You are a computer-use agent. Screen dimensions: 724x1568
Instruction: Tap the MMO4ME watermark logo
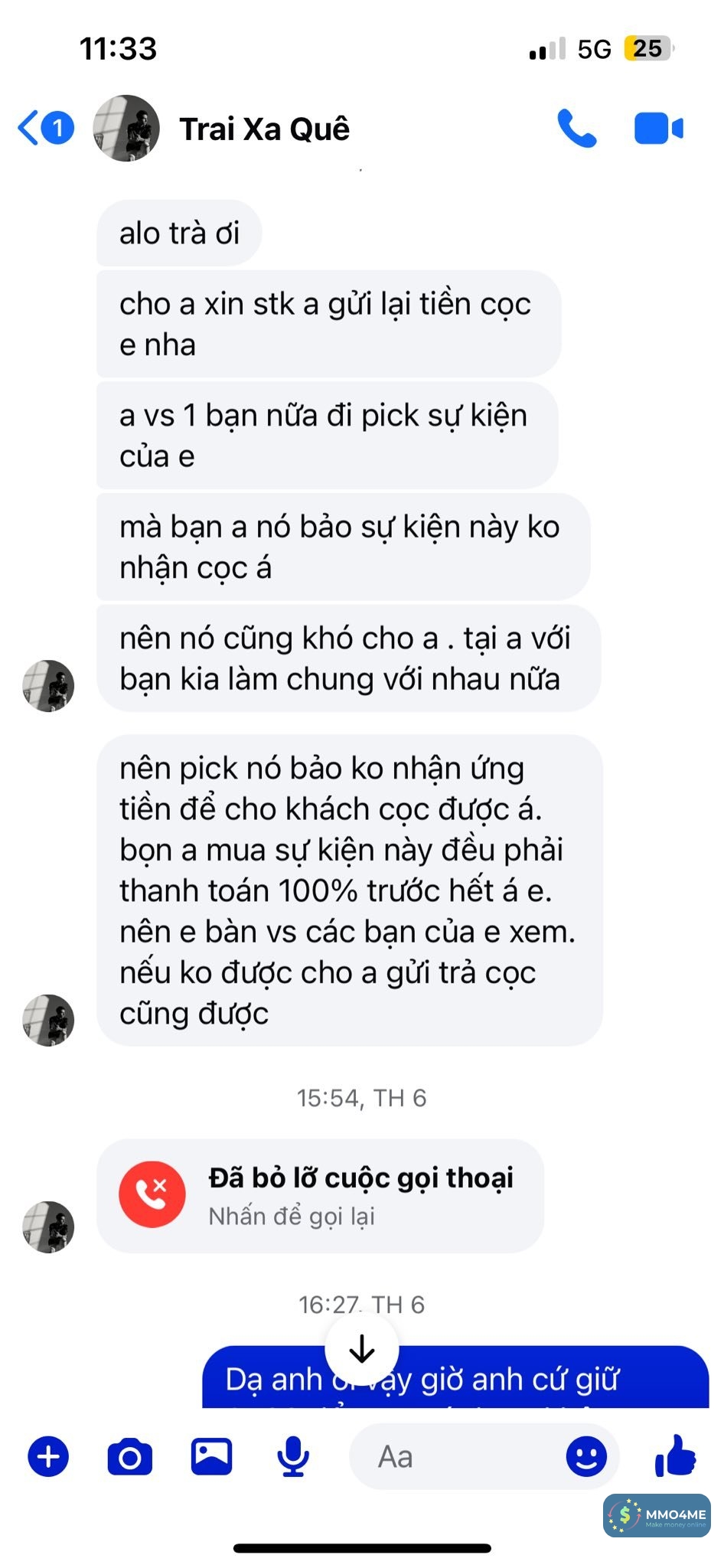[x=657, y=1515]
